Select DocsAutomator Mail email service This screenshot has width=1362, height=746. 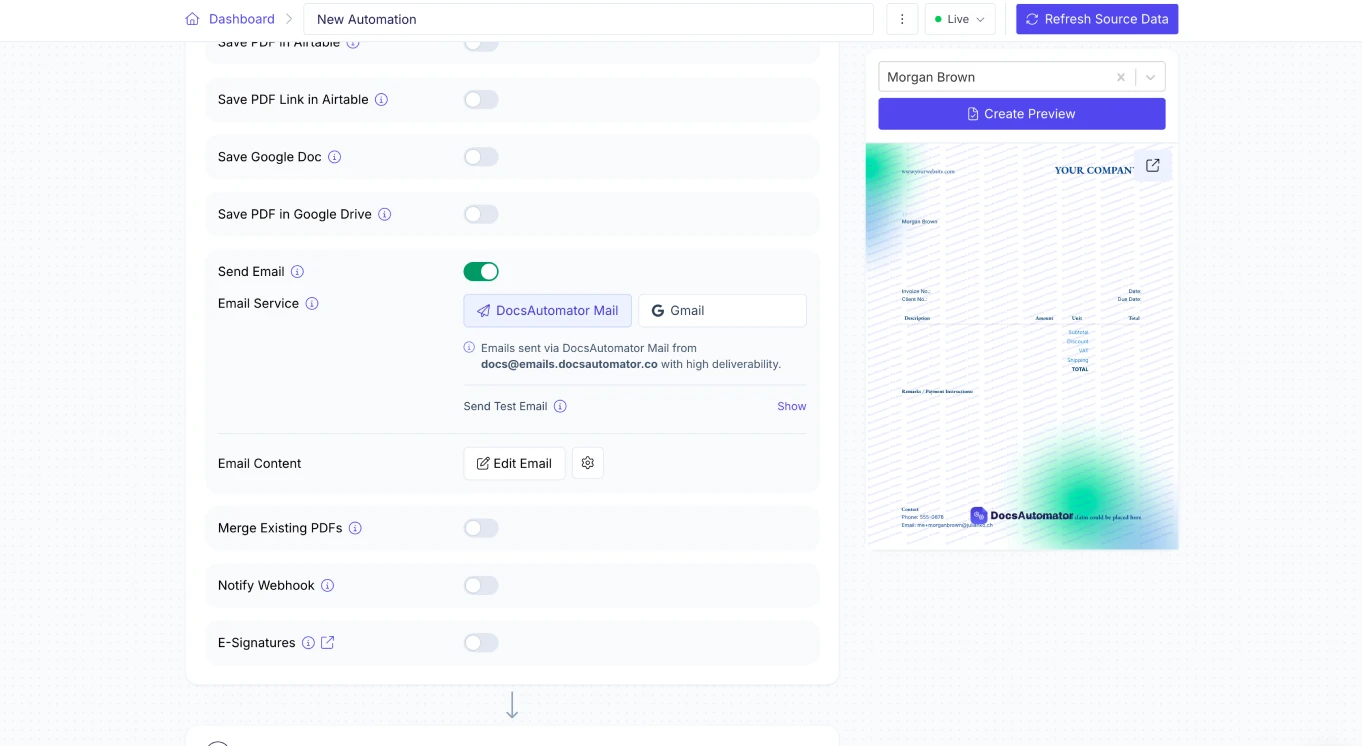click(x=547, y=311)
